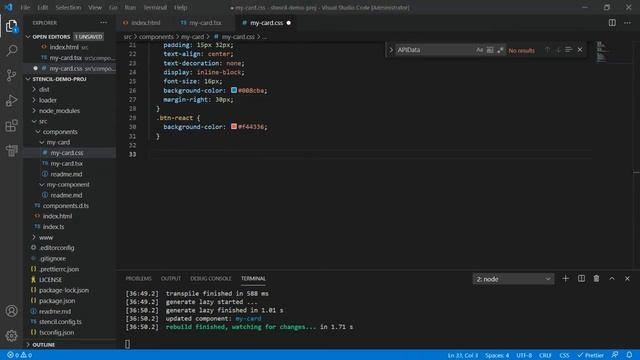Toggle Use Regular Expression in find widget
The width and height of the screenshot is (640, 360).
(500, 50)
